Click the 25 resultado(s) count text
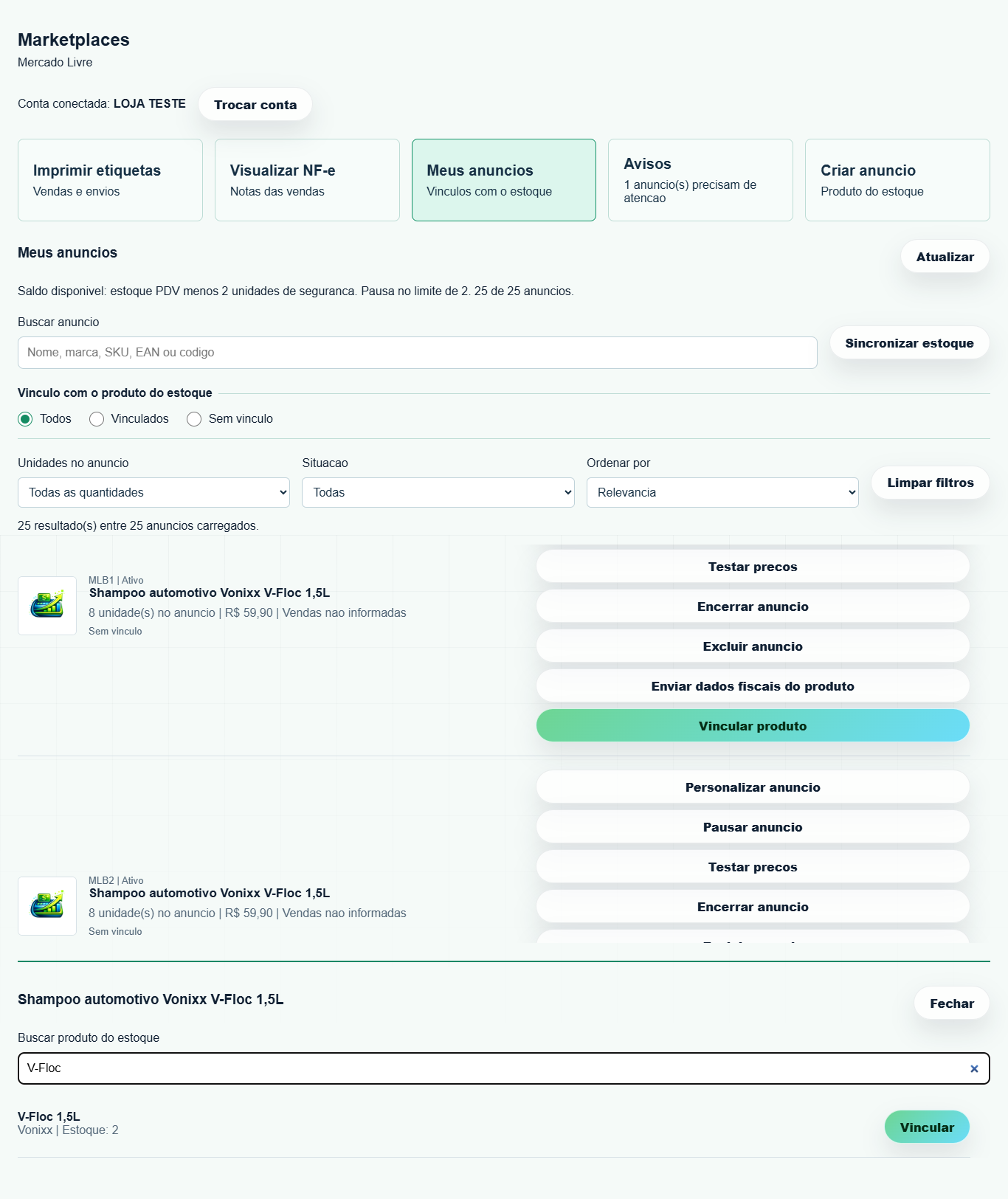This screenshot has height=1199, width=1008. (x=138, y=526)
